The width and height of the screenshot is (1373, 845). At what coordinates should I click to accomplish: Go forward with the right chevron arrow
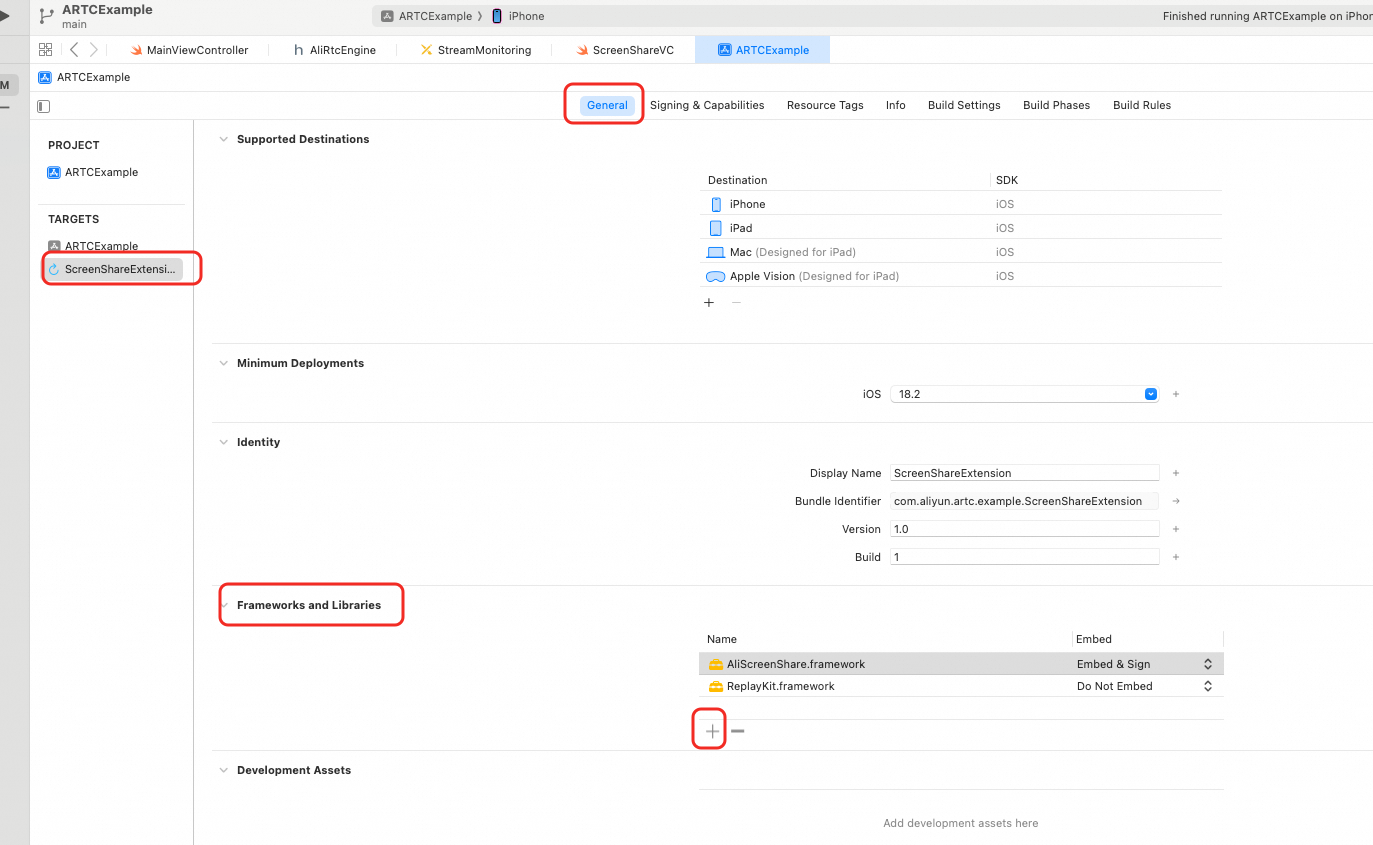[94, 49]
